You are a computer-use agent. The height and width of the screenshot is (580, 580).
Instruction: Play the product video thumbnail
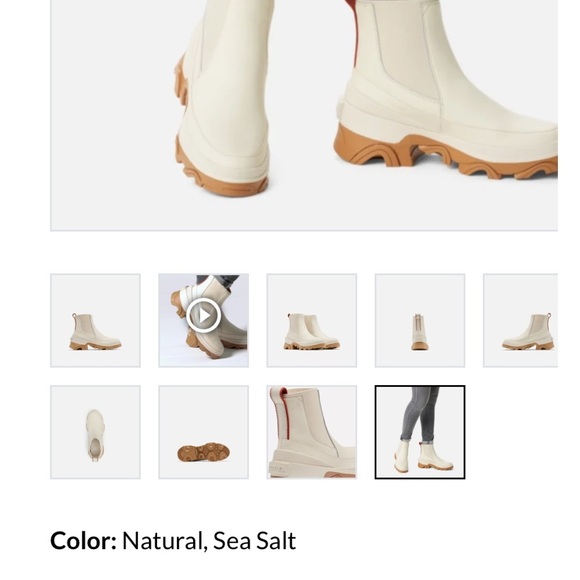(203, 320)
